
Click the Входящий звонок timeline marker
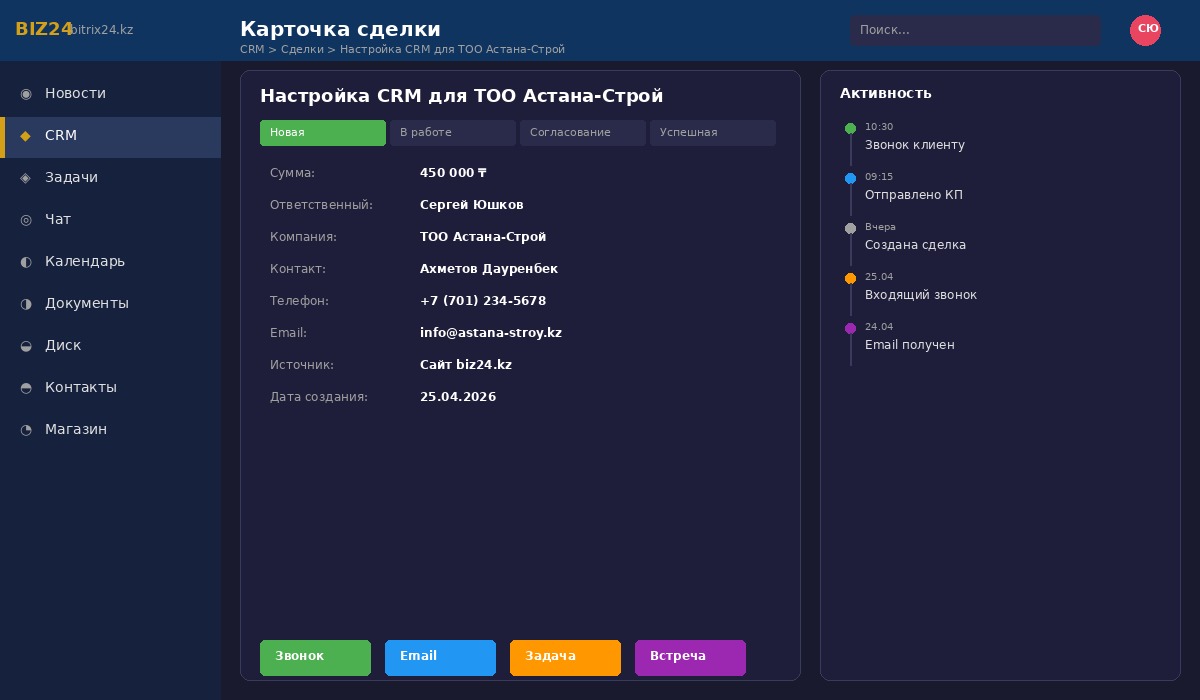(851, 279)
